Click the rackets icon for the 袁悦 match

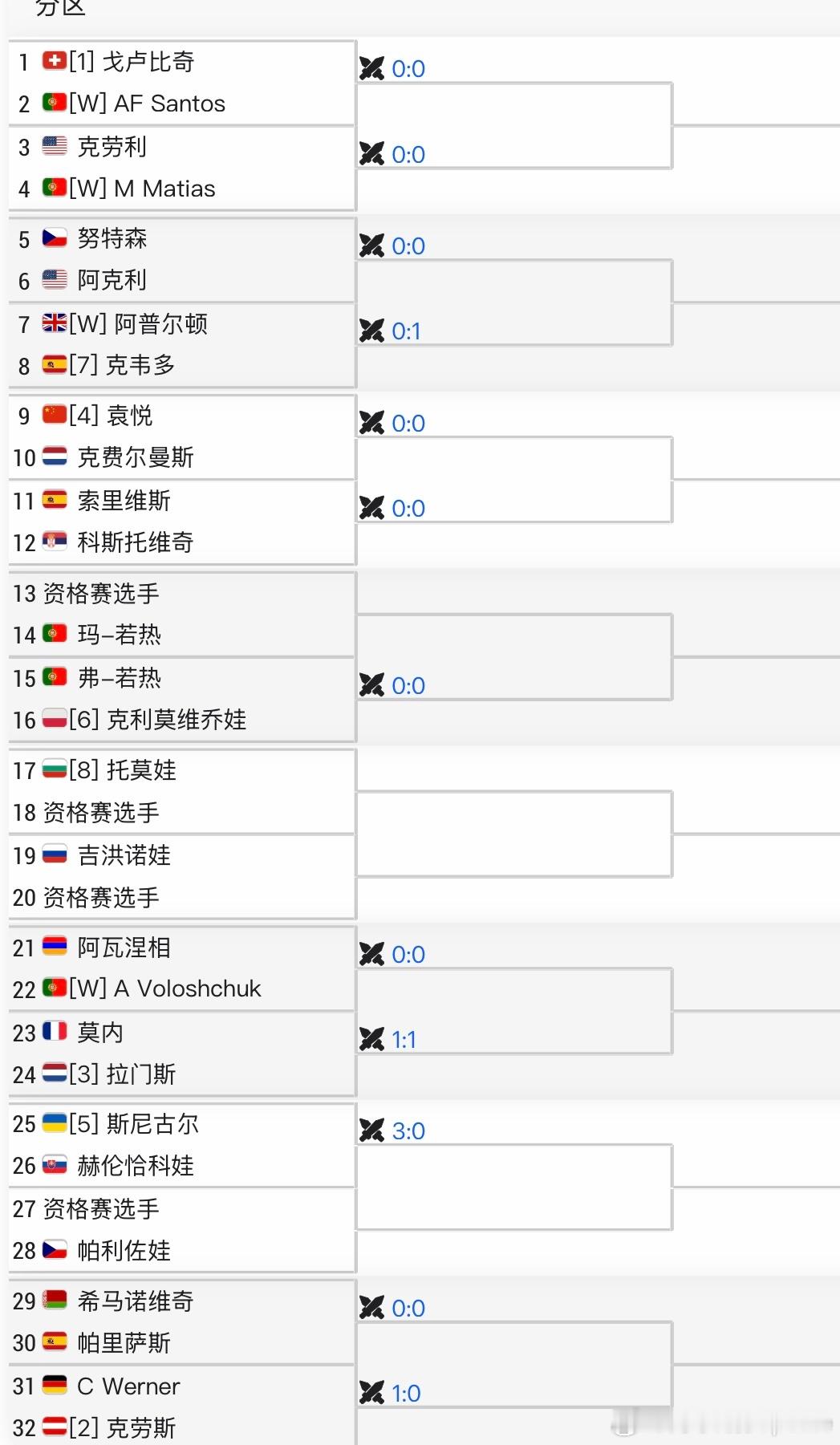click(373, 423)
